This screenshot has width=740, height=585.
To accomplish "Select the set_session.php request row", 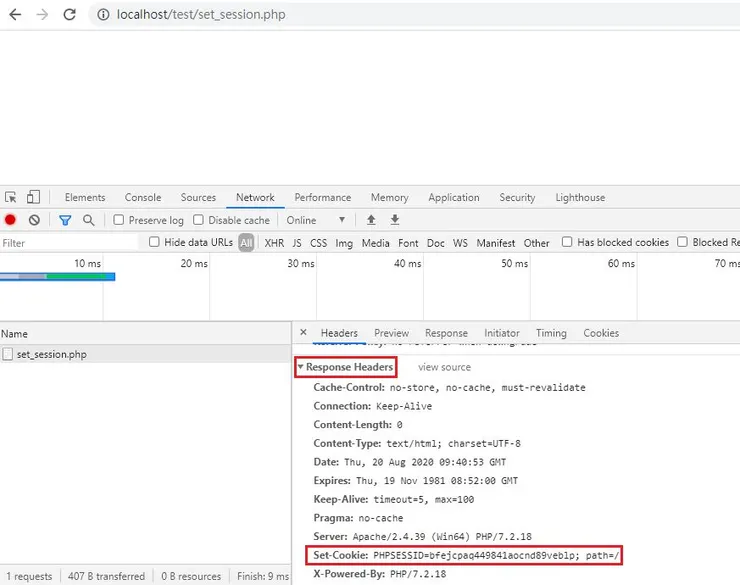I will pyautogui.click(x=145, y=354).
